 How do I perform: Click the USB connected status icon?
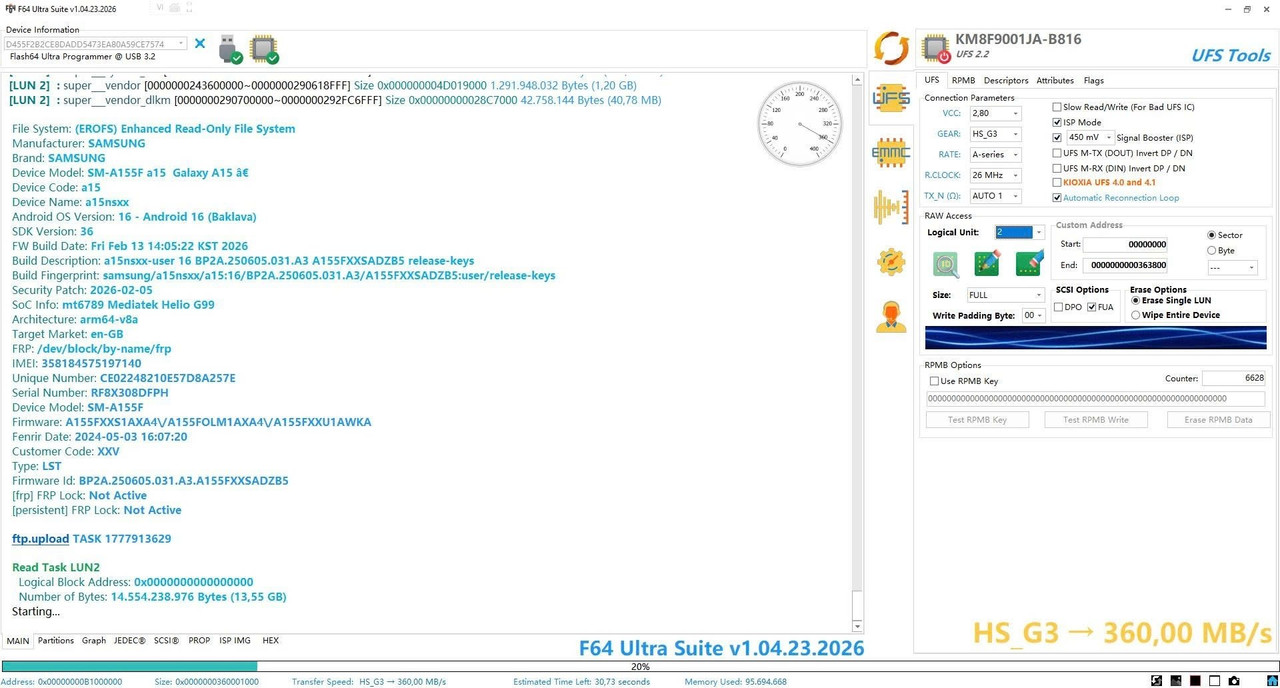(230, 48)
